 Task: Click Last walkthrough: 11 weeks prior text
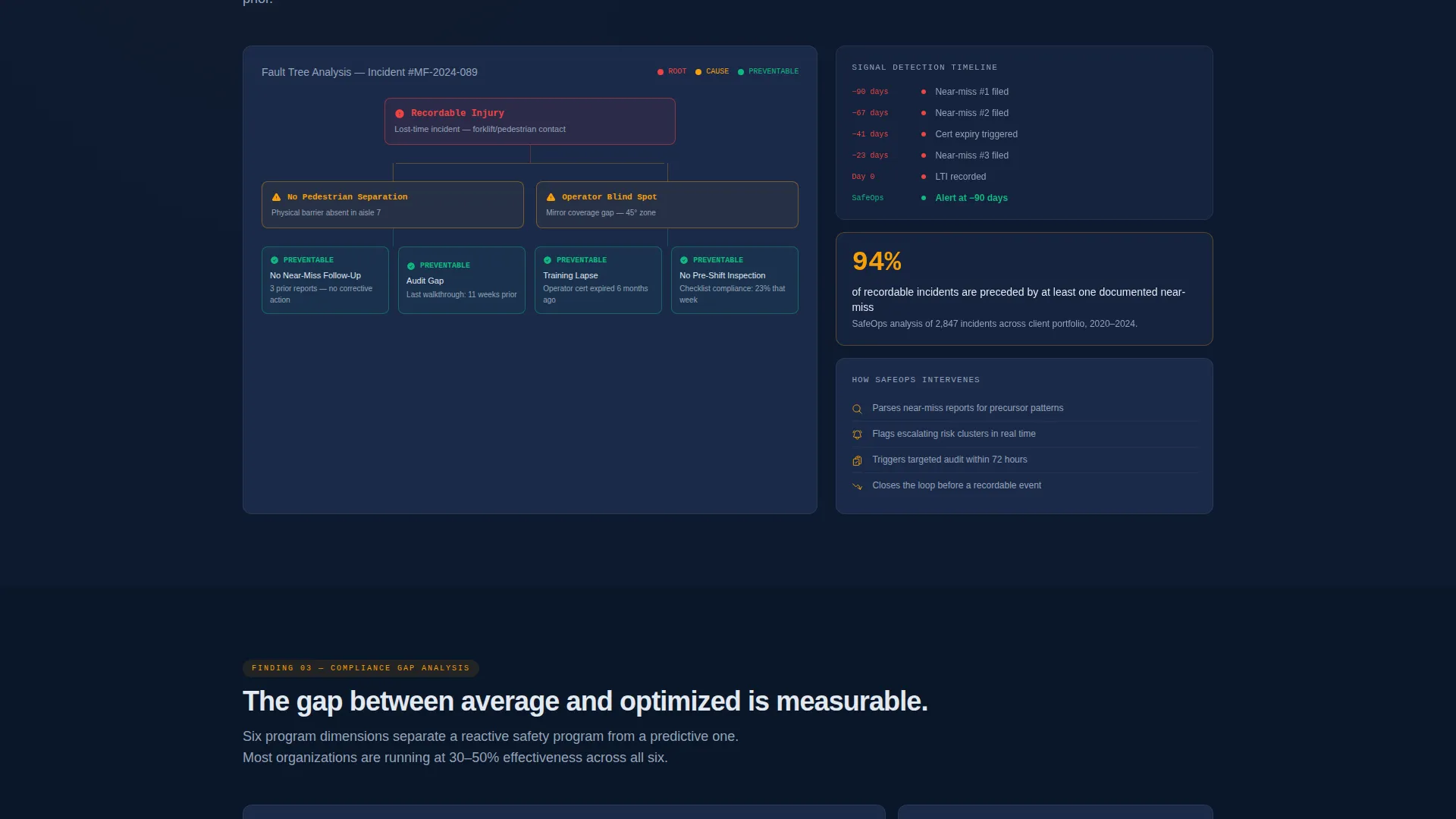click(x=461, y=295)
